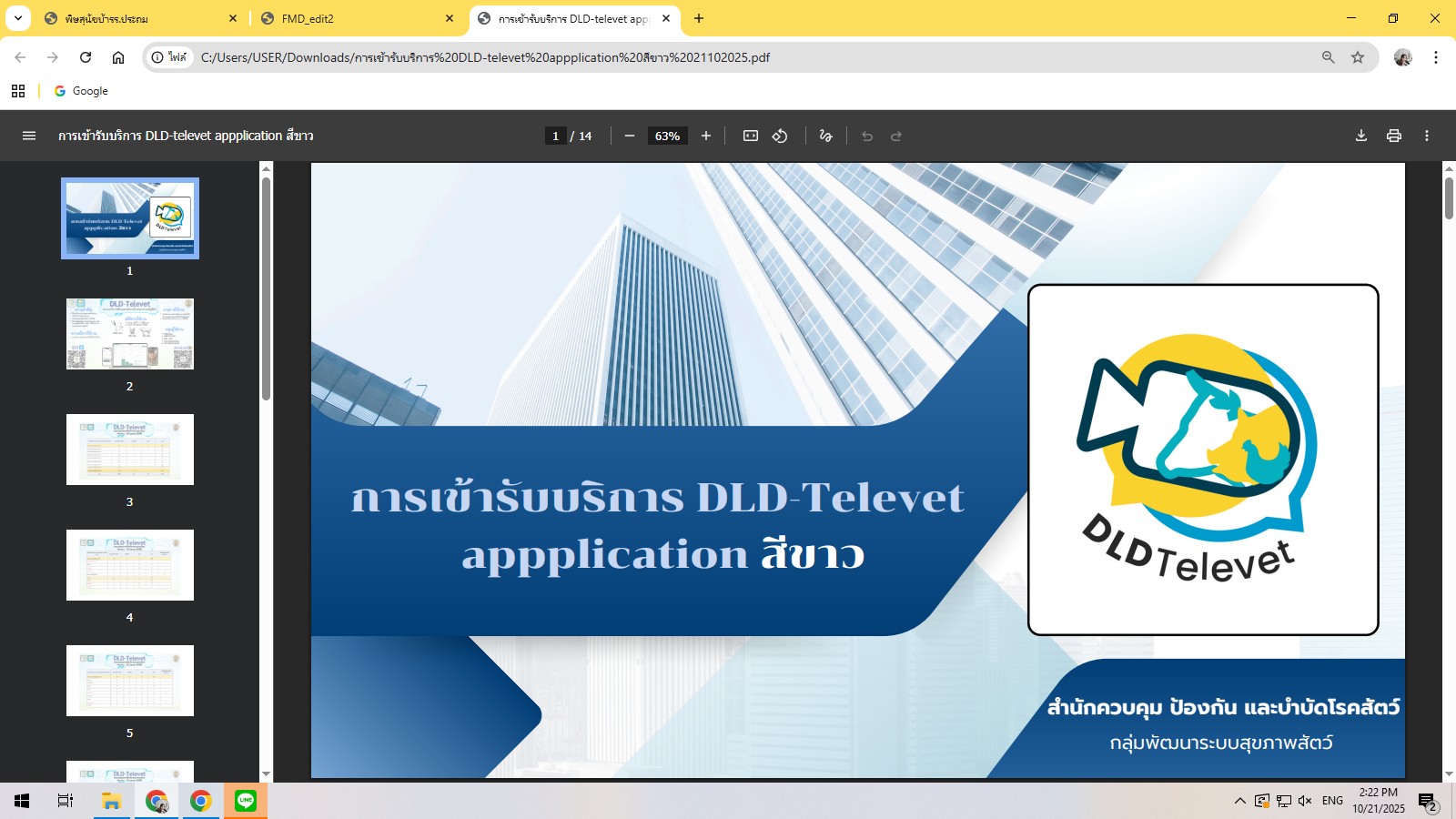Image resolution: width=1456 pixels, height=819 pixels.
Task: Toggle the muted speaker volume icon
Action: pos(1305,801)
